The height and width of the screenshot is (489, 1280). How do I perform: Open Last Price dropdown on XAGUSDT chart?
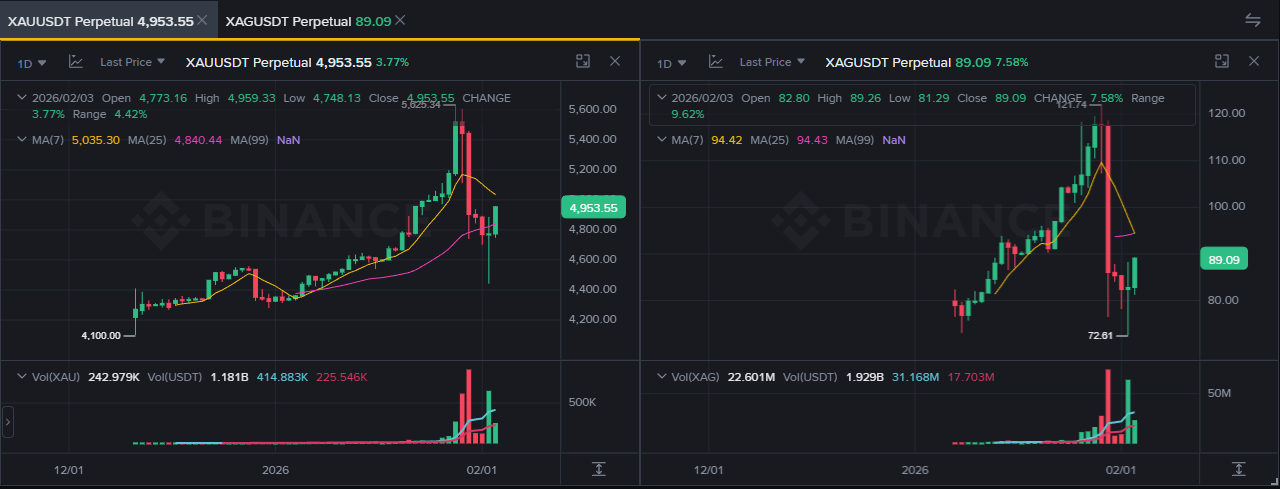[x=772, y=62]
